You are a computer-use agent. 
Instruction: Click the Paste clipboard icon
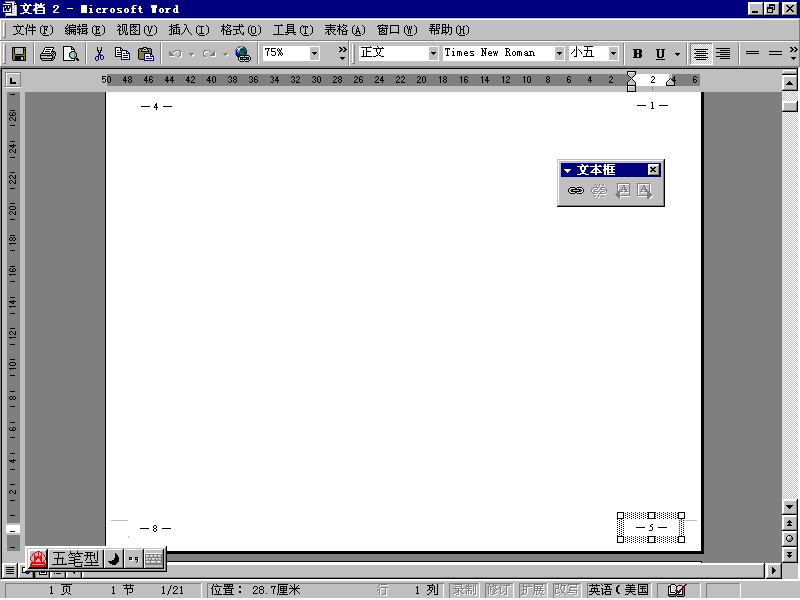click(146, 54)
